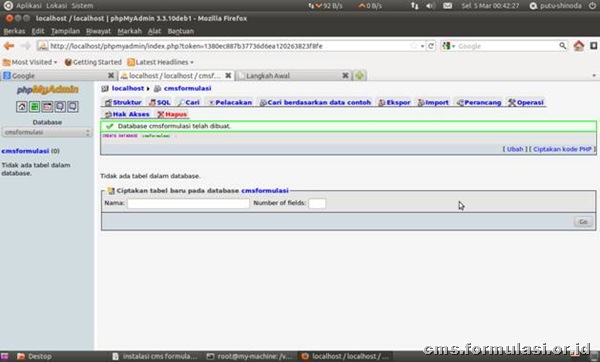600x362 pixels.
Task: Open the Operasi tab
Action: [526, 103]
